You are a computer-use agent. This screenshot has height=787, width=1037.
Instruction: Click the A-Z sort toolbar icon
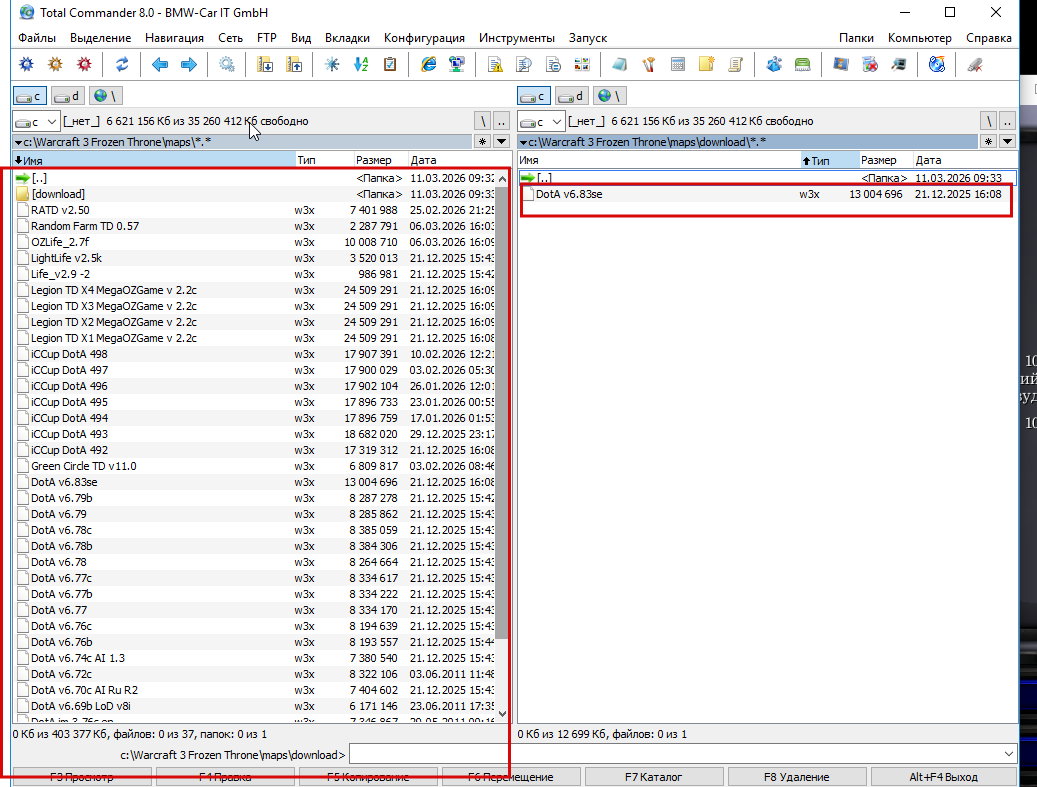pyautogui.click(x=361, y=64)
